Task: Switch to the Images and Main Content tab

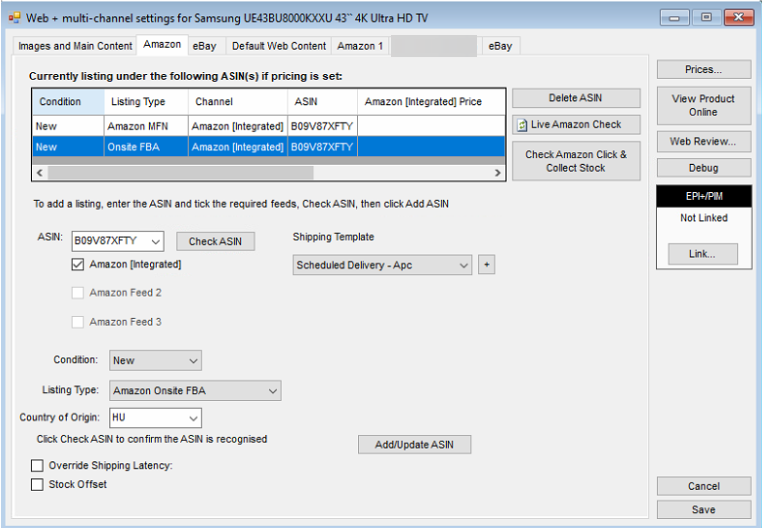Action: coord(75,46)
